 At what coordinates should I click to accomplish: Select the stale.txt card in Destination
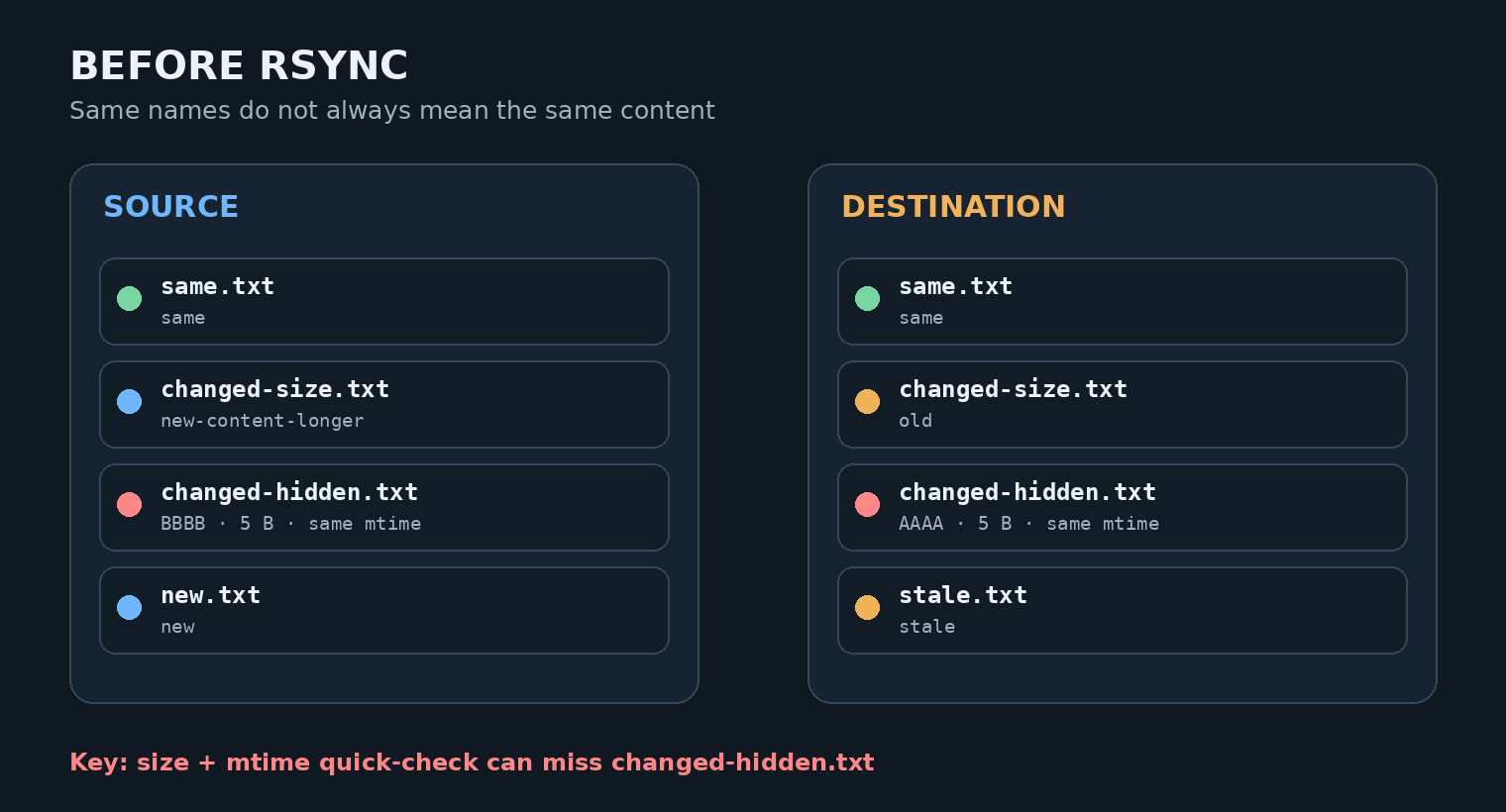pos(1123,610)
